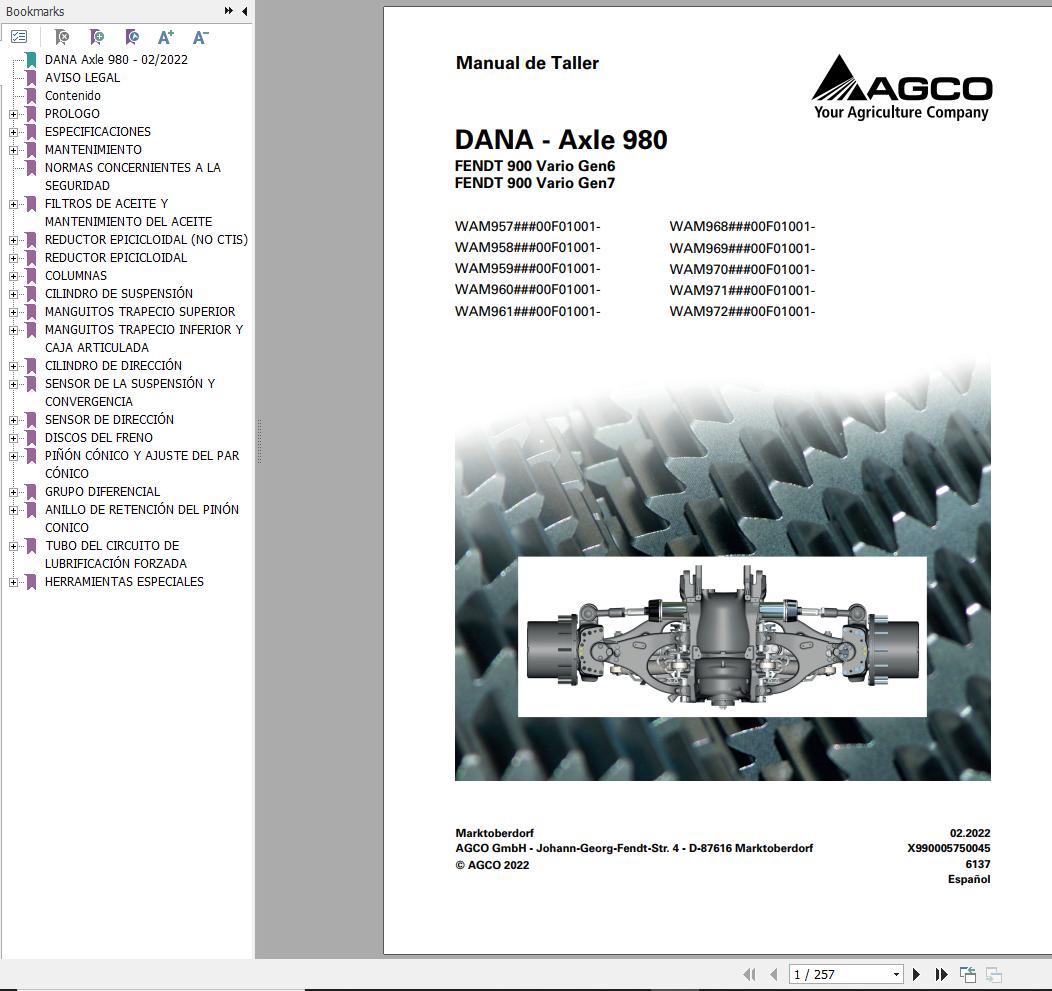
Task: Open the page number dropdown arrow
Action: click(896, 974)
